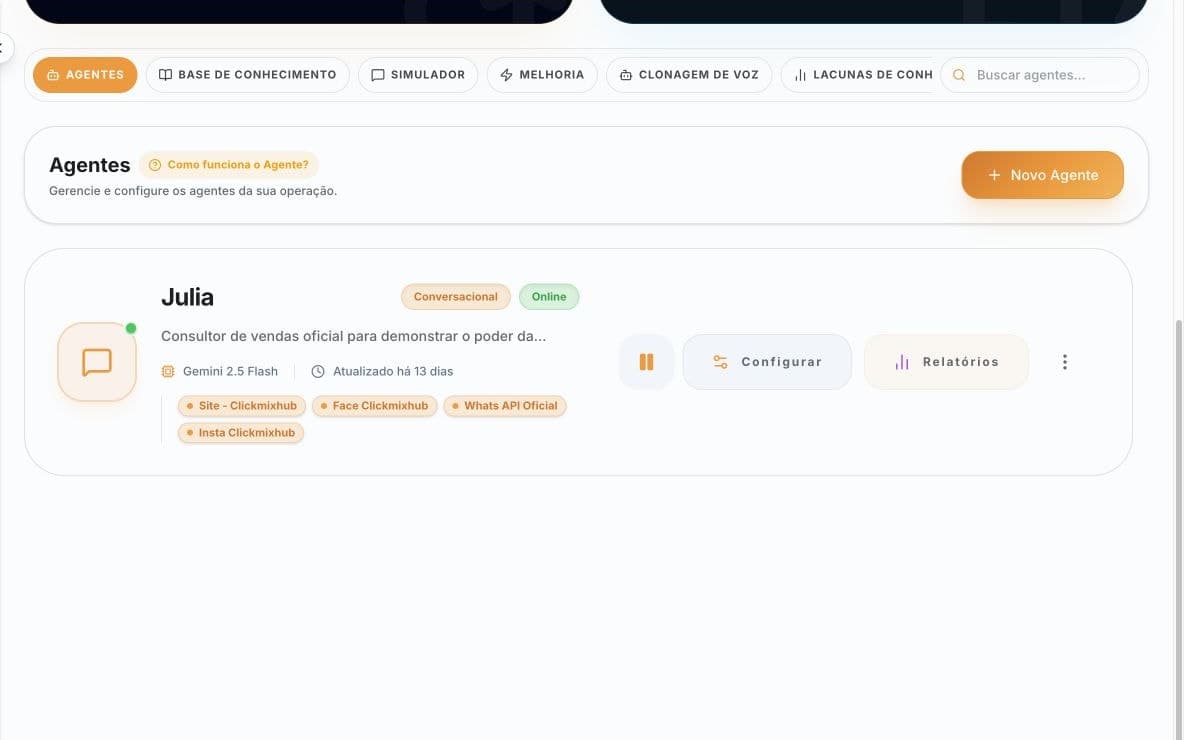Image resolution: width=1184 pixels, height=740 pixels.
Task: Switch to Base de Conhecimento tab
Action: [x=247, y=75]
